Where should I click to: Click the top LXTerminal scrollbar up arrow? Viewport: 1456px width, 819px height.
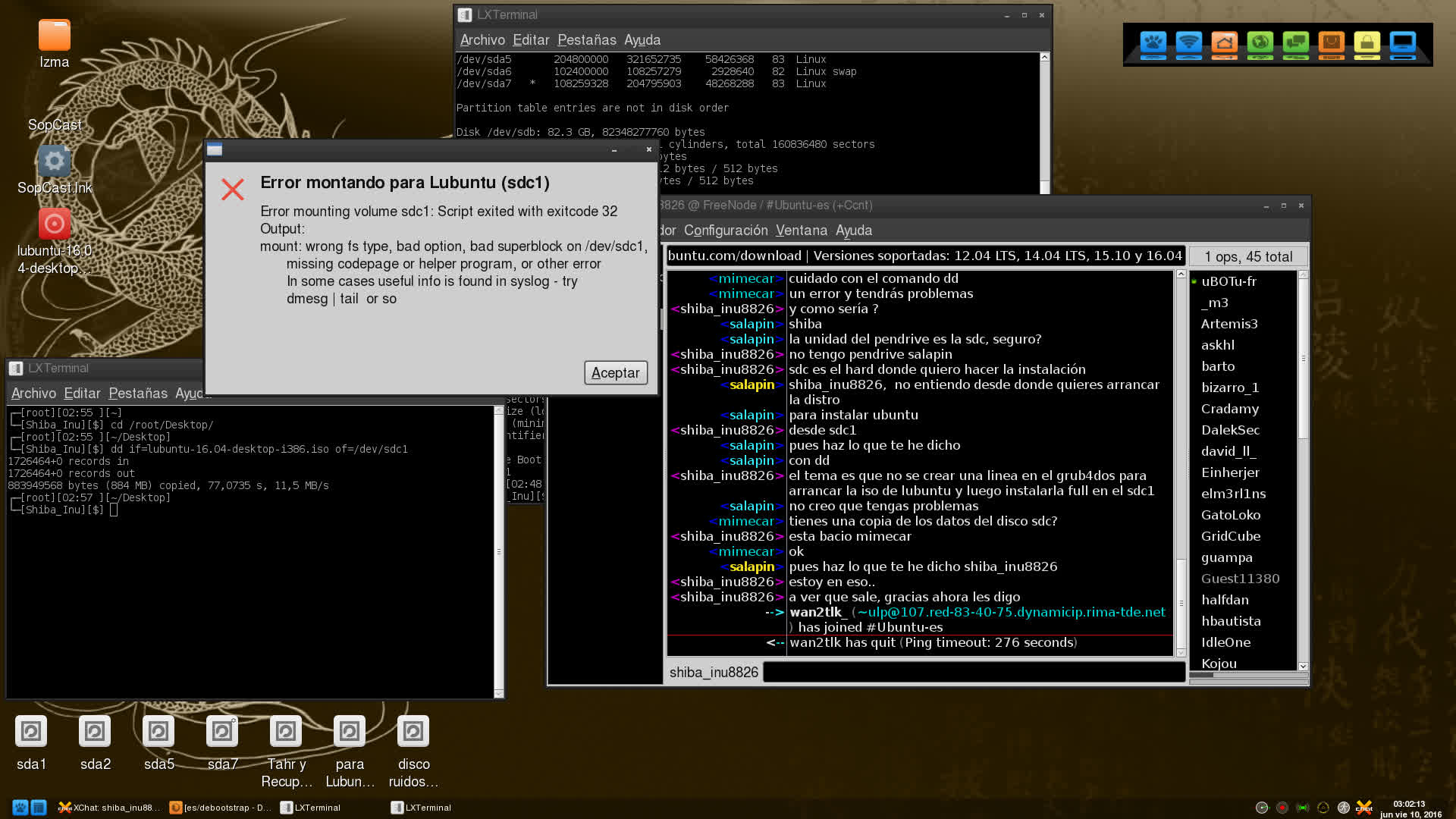point(1044,57)
